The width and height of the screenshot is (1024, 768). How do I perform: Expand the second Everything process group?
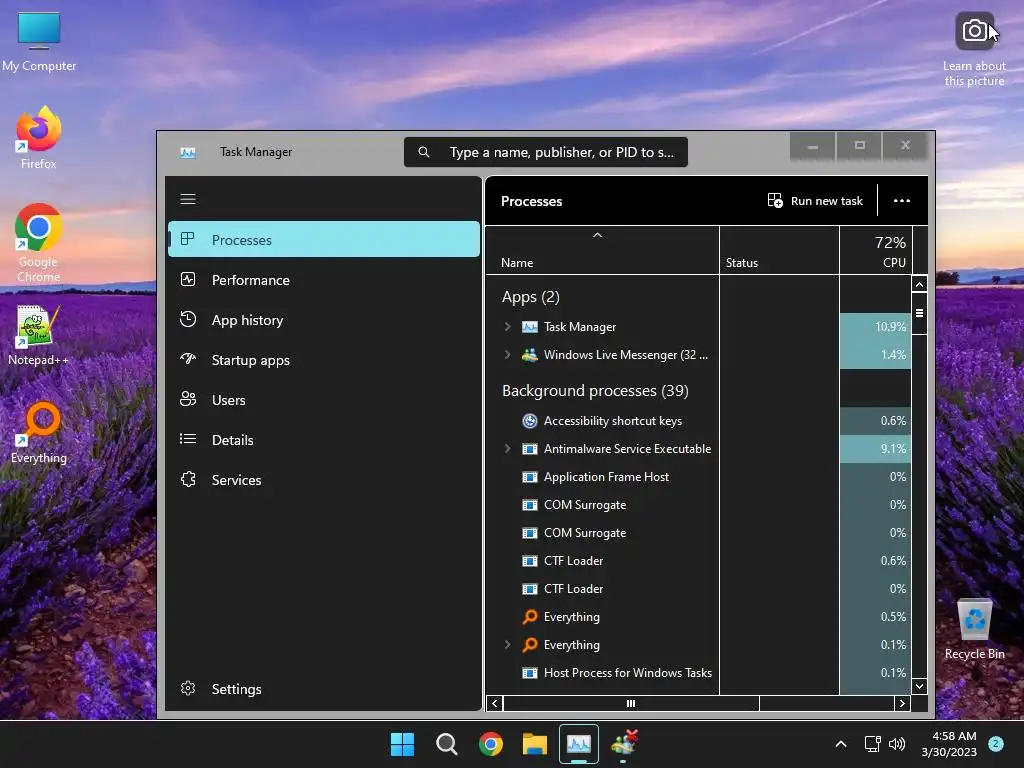[507, 645]
